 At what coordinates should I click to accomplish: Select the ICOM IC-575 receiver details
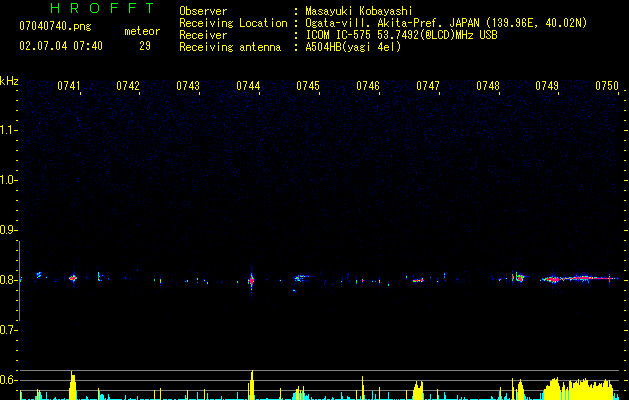(401, 35)
